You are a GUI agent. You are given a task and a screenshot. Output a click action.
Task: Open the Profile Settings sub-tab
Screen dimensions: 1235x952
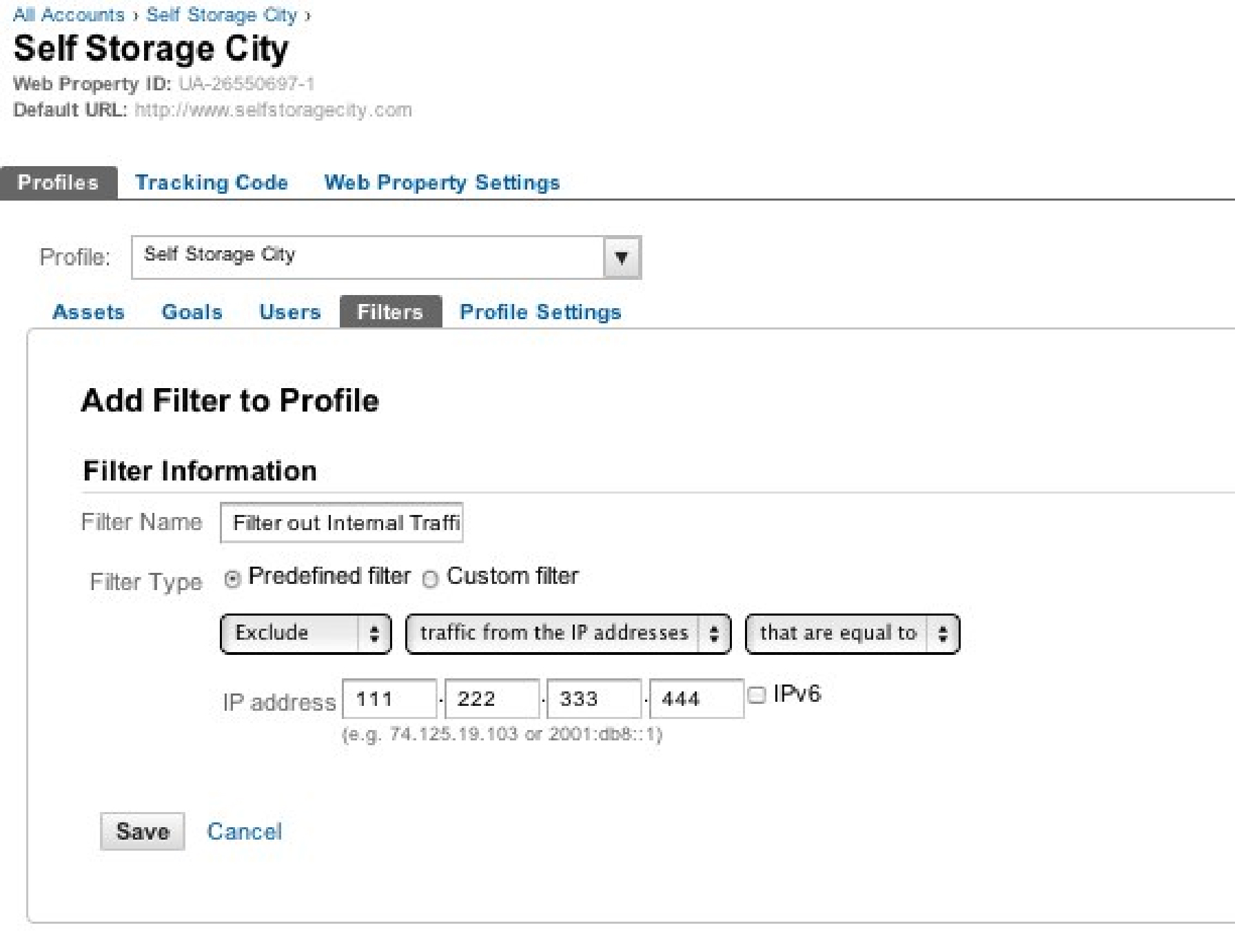click(x=540, y=312)
